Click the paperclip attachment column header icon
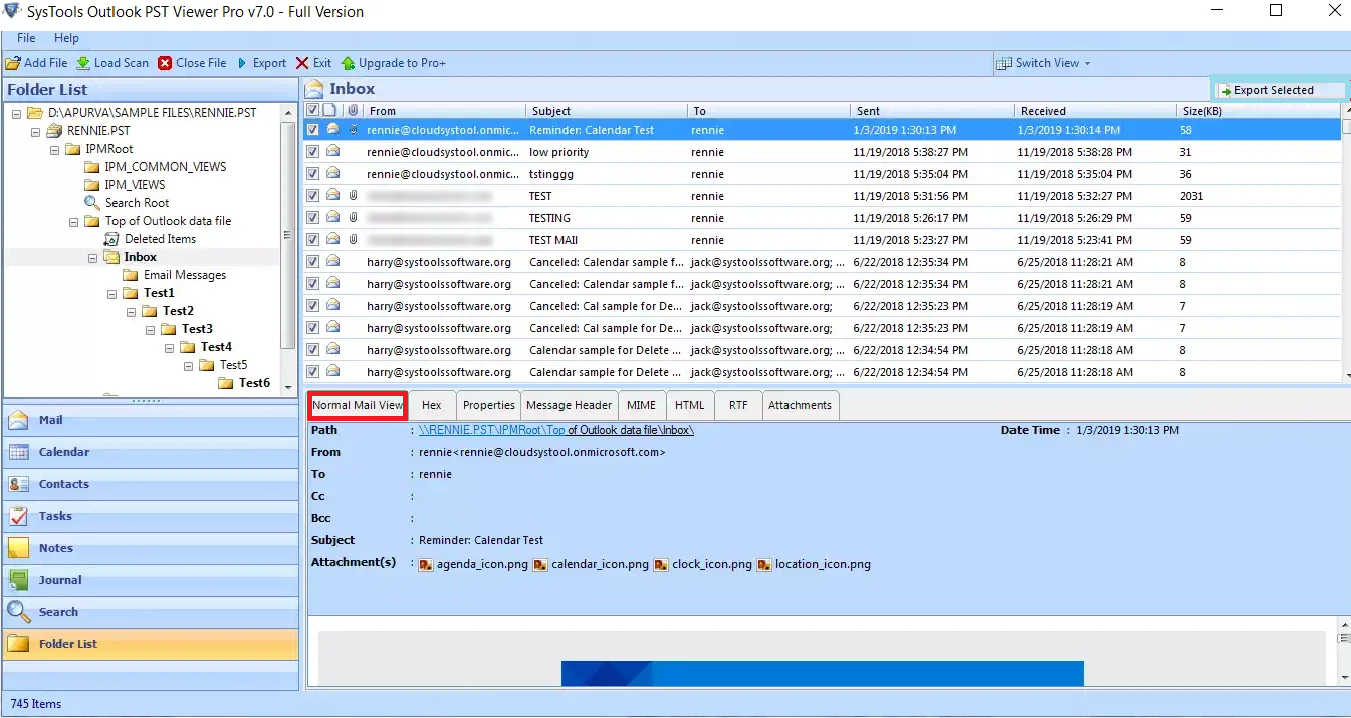The width and height of the screenshot is (1351, 718). (353, 111)
